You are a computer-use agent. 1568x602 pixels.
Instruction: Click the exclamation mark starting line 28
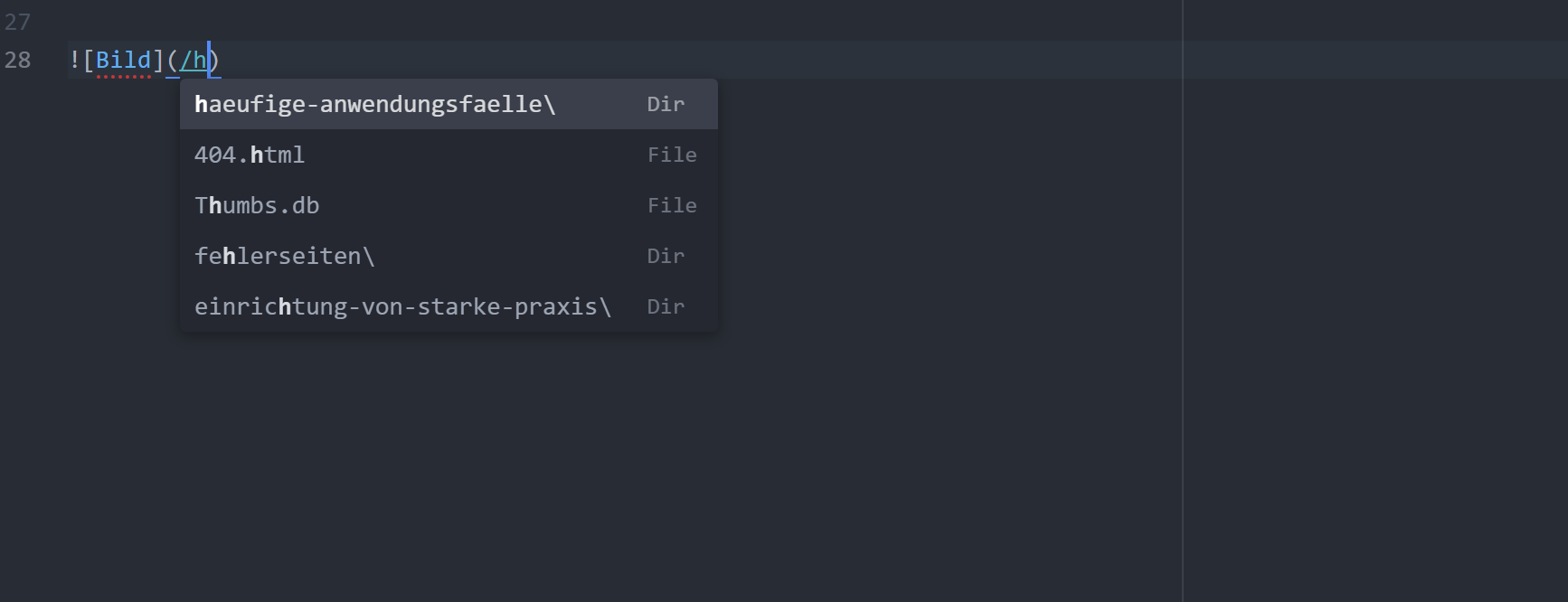74,60
